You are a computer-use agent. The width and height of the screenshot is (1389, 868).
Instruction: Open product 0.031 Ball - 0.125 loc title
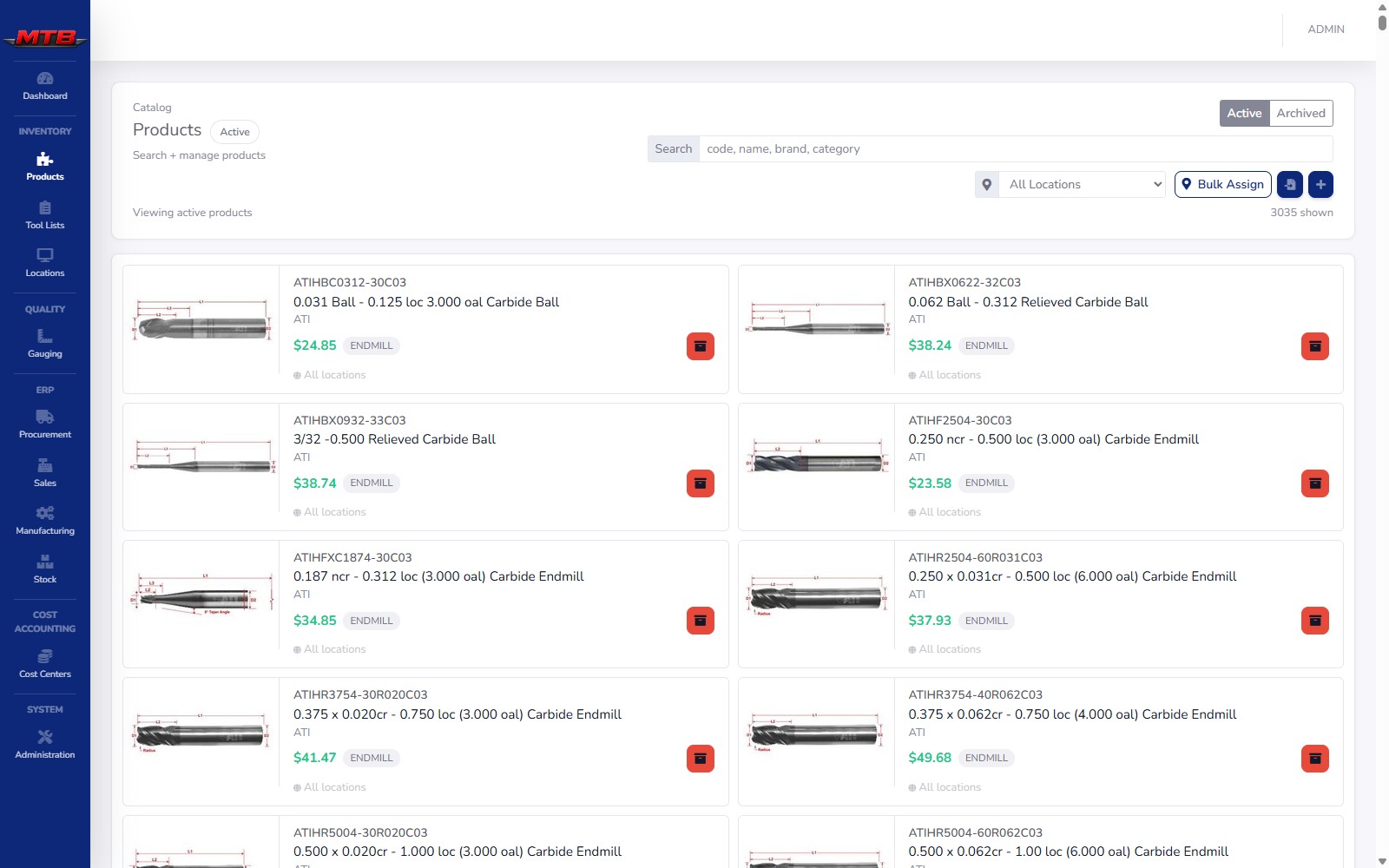point(426,302)
